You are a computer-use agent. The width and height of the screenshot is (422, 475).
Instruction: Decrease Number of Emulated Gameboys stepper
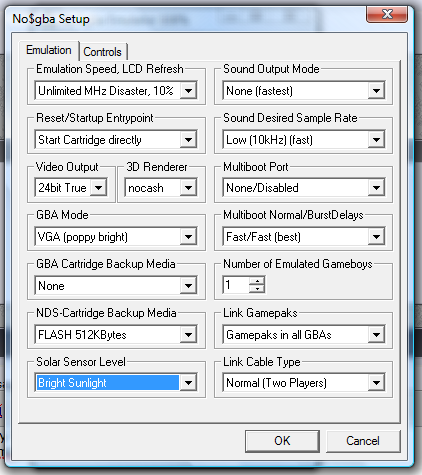pos(257,289)
